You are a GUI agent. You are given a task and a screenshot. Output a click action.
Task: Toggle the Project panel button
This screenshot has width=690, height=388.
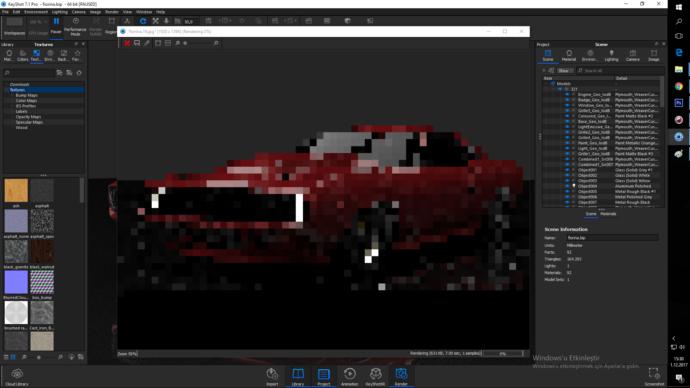323,377
